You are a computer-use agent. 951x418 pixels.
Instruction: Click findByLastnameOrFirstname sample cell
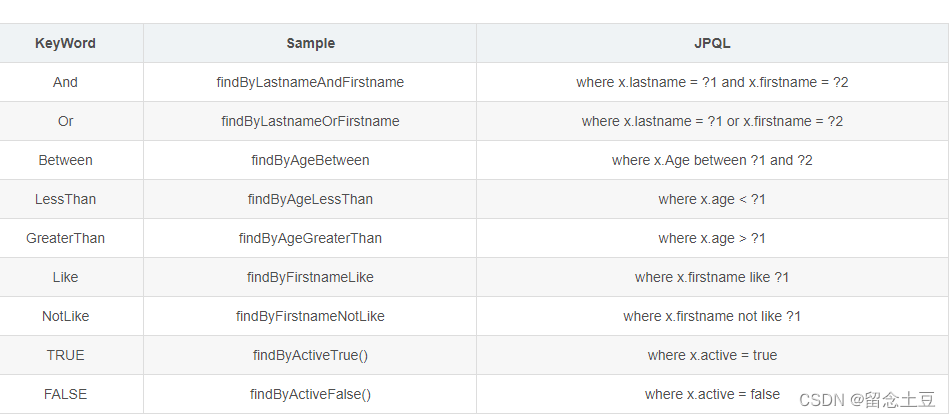pos(310,121)
